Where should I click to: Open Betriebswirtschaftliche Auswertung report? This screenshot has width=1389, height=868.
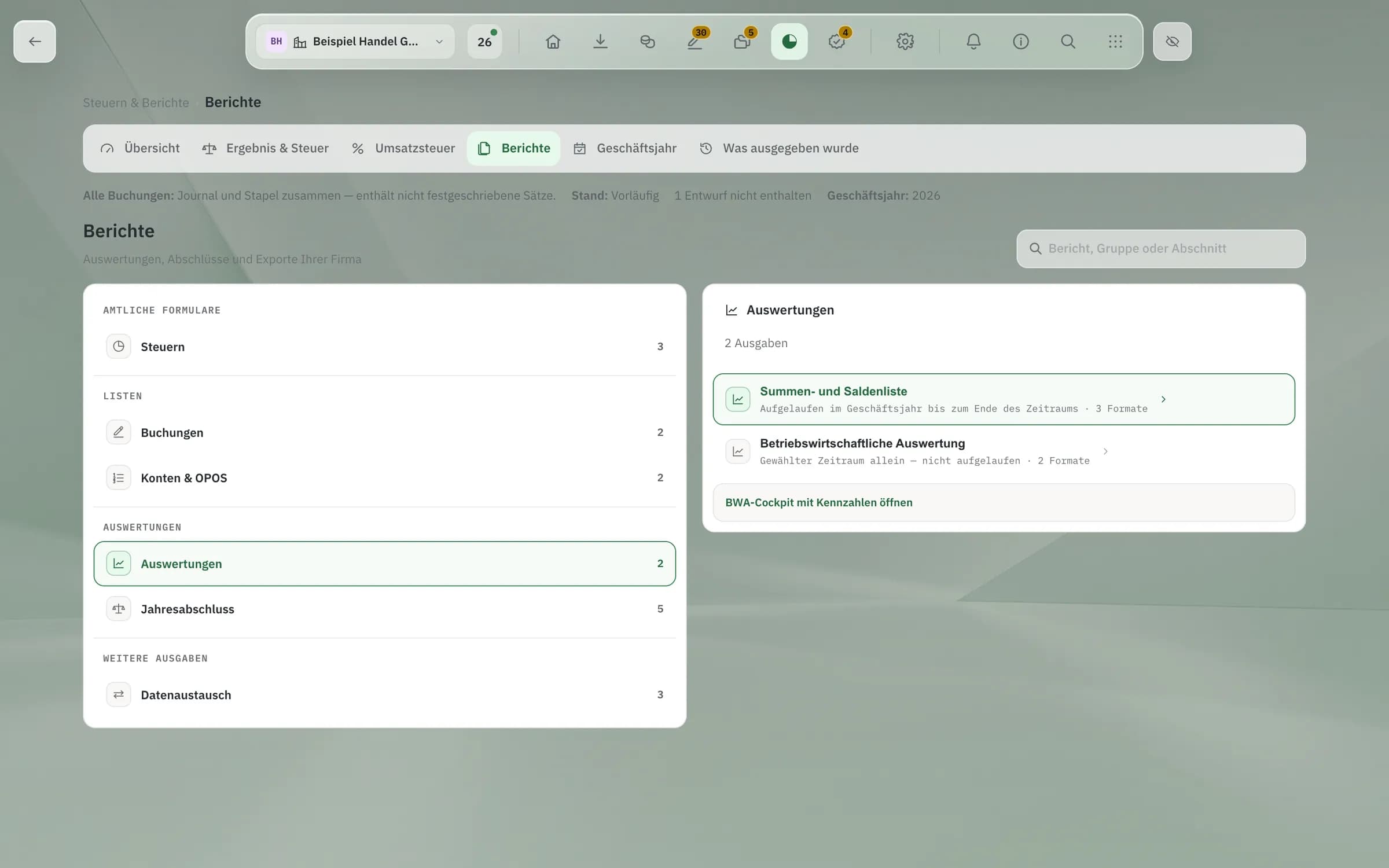click(1004, 451)
